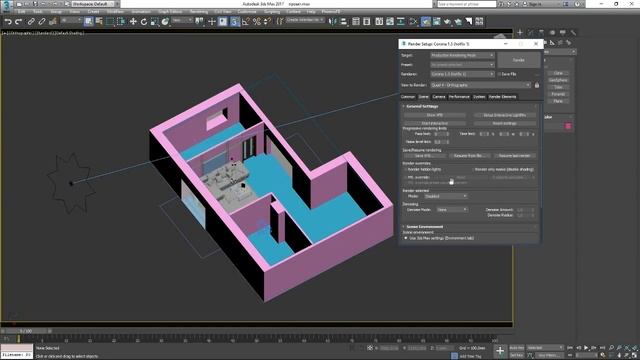Image resolution: width=640 pixels, height=360 pixels.
Task: Activate the Select and Rotate tool
Action: point(144,22)
